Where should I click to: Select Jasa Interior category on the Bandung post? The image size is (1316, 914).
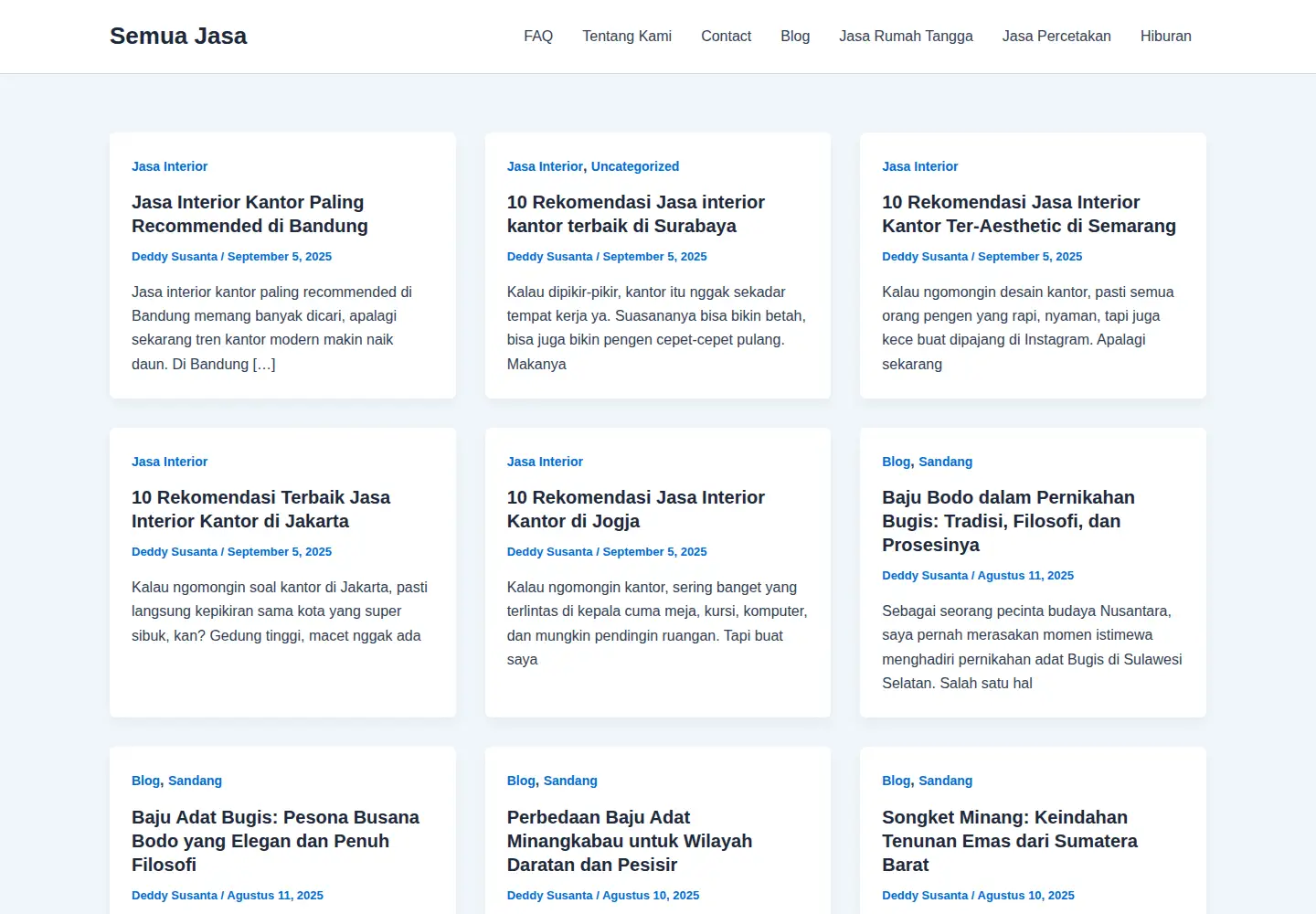coord(169,166)
